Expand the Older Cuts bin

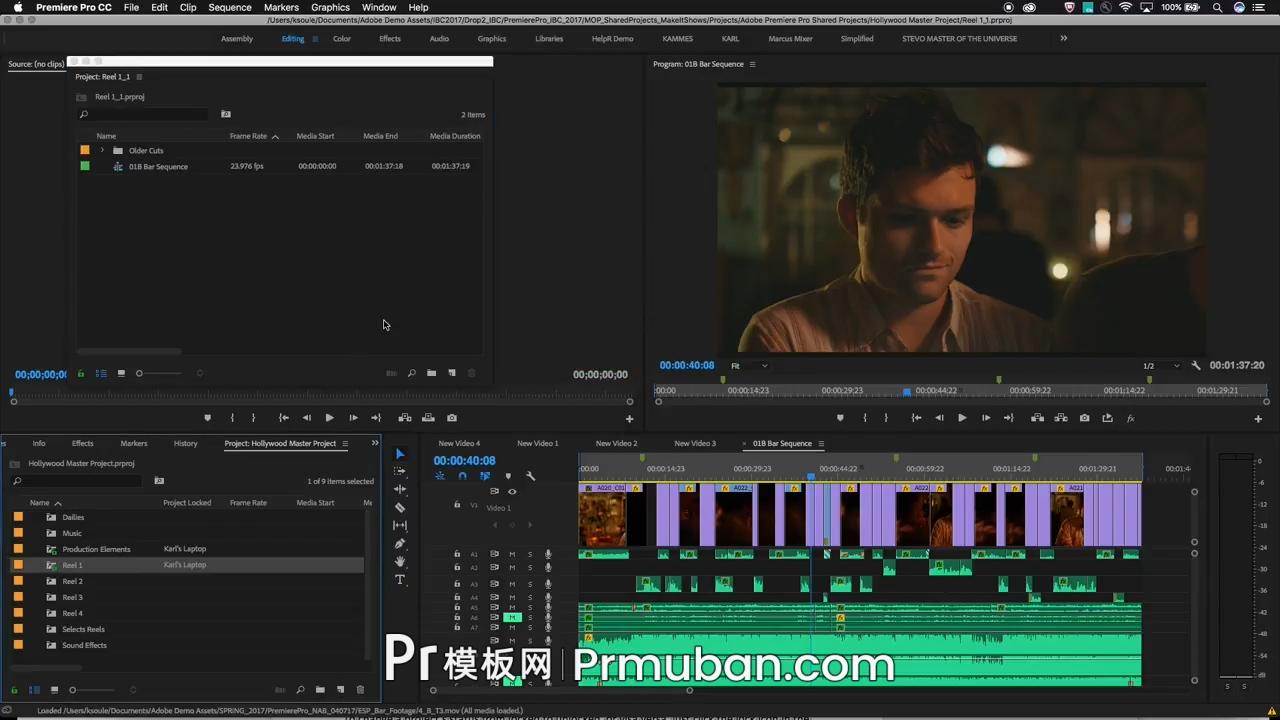[x=102, y=150]
